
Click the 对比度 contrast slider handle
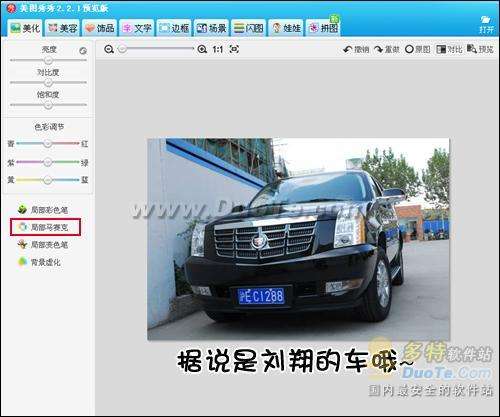tap(48, 82)
